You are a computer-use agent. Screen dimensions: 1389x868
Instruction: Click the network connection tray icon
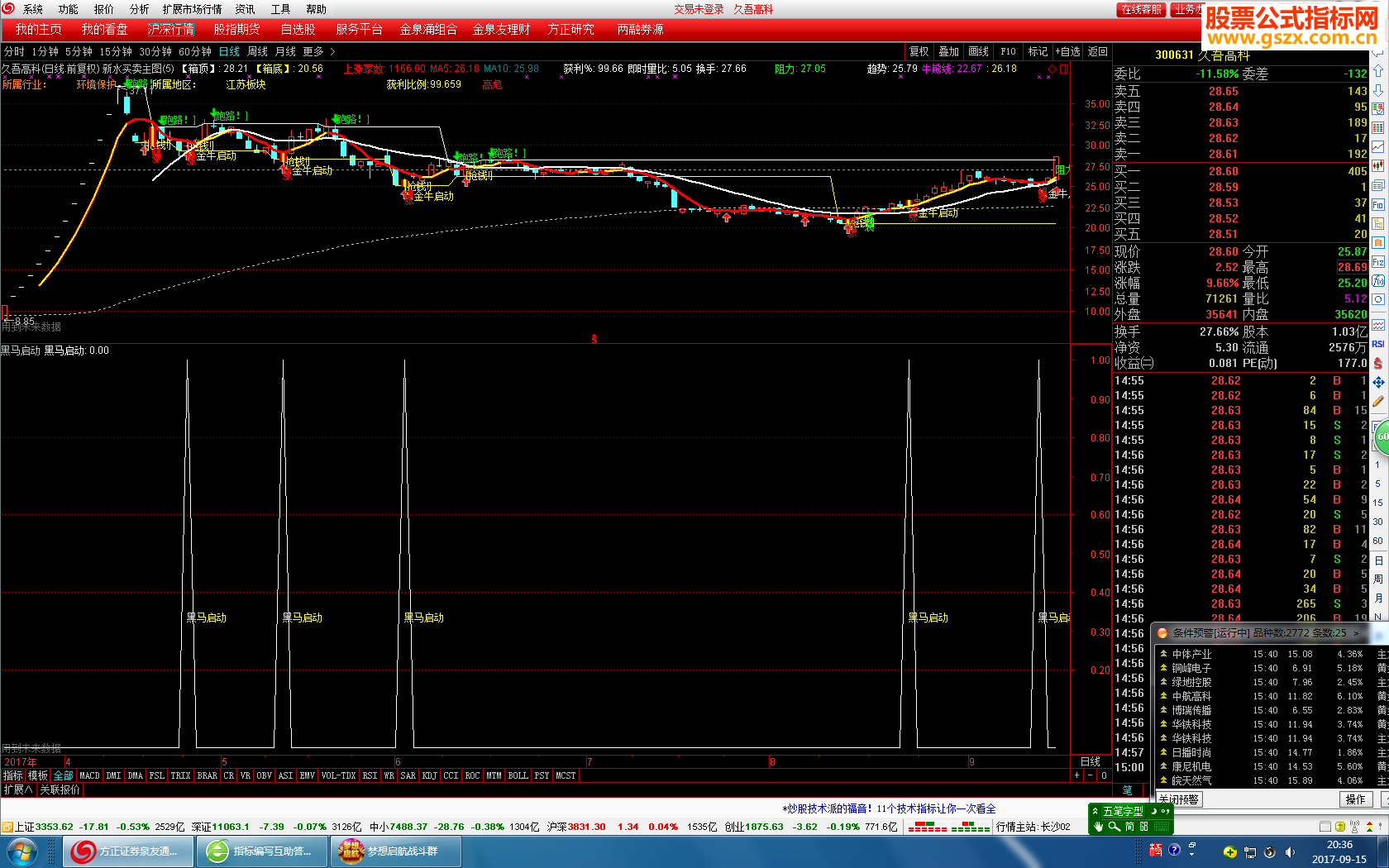(x=1250, y=851)
